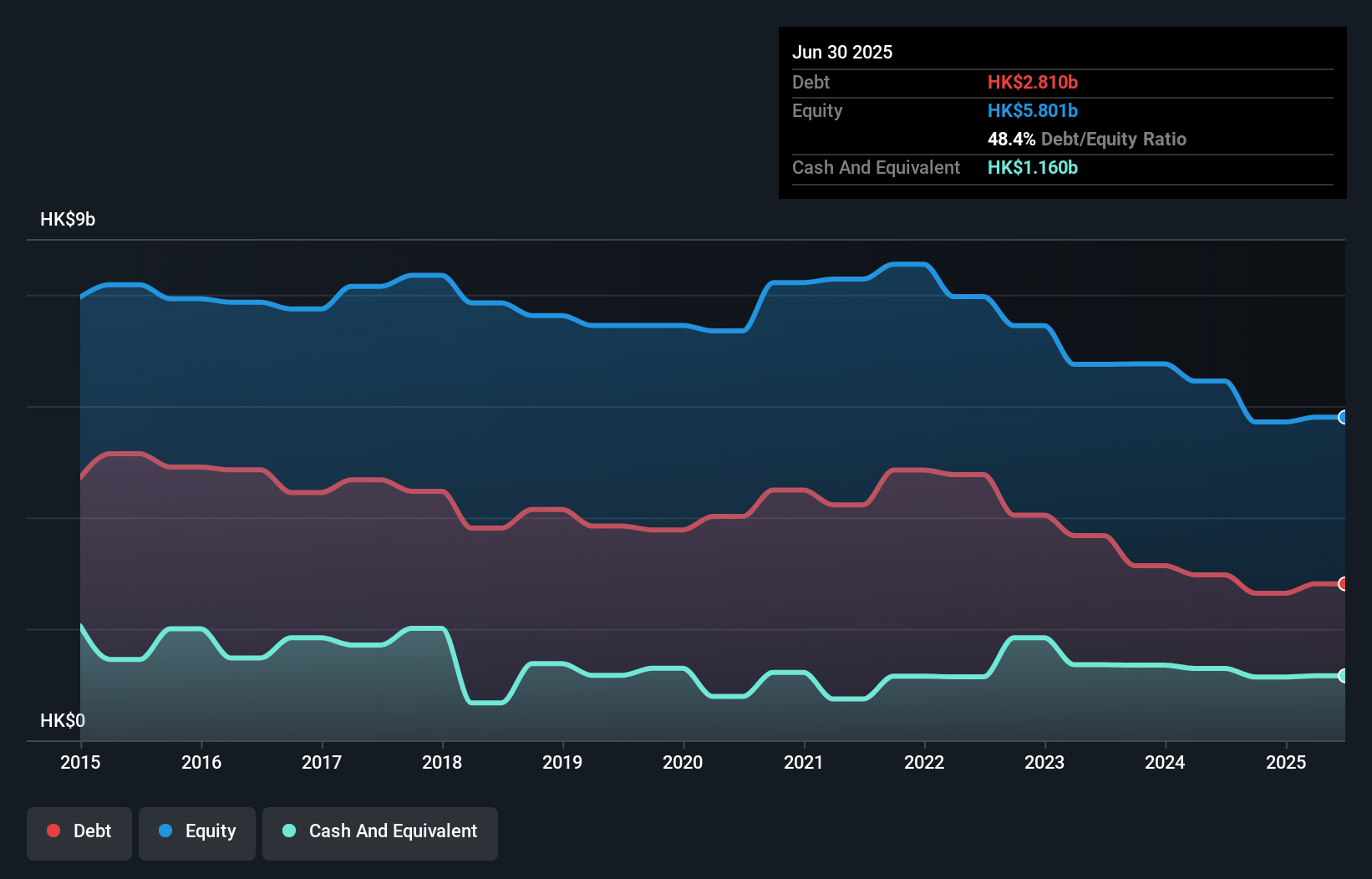Click the 2015 x-axis label

click(x=80, y=762)
